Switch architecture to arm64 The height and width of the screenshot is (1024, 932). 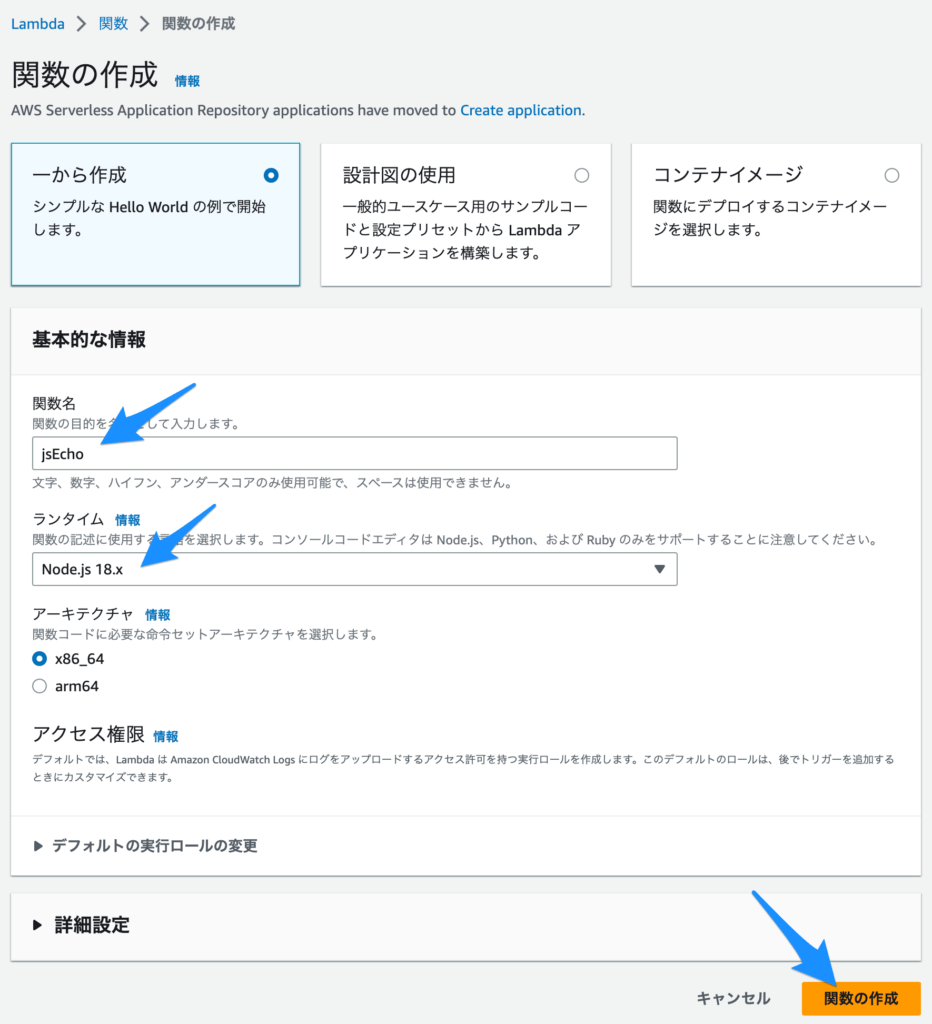click(37, 686)
